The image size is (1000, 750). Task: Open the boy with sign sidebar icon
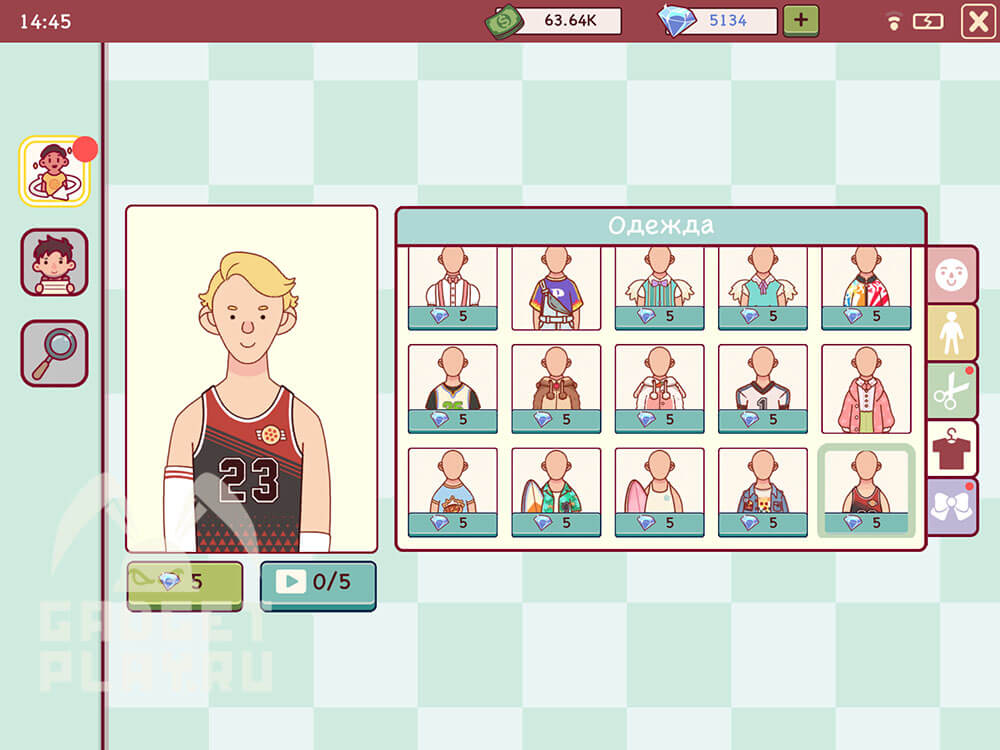54,262
